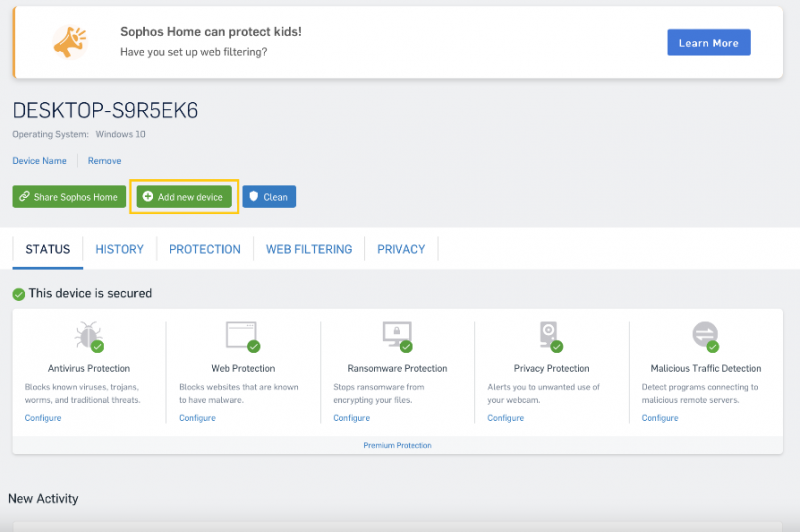800x532 pixels.
Task: Click the Antivirus Protection bug icon
Action: click(x=89, y=336)
